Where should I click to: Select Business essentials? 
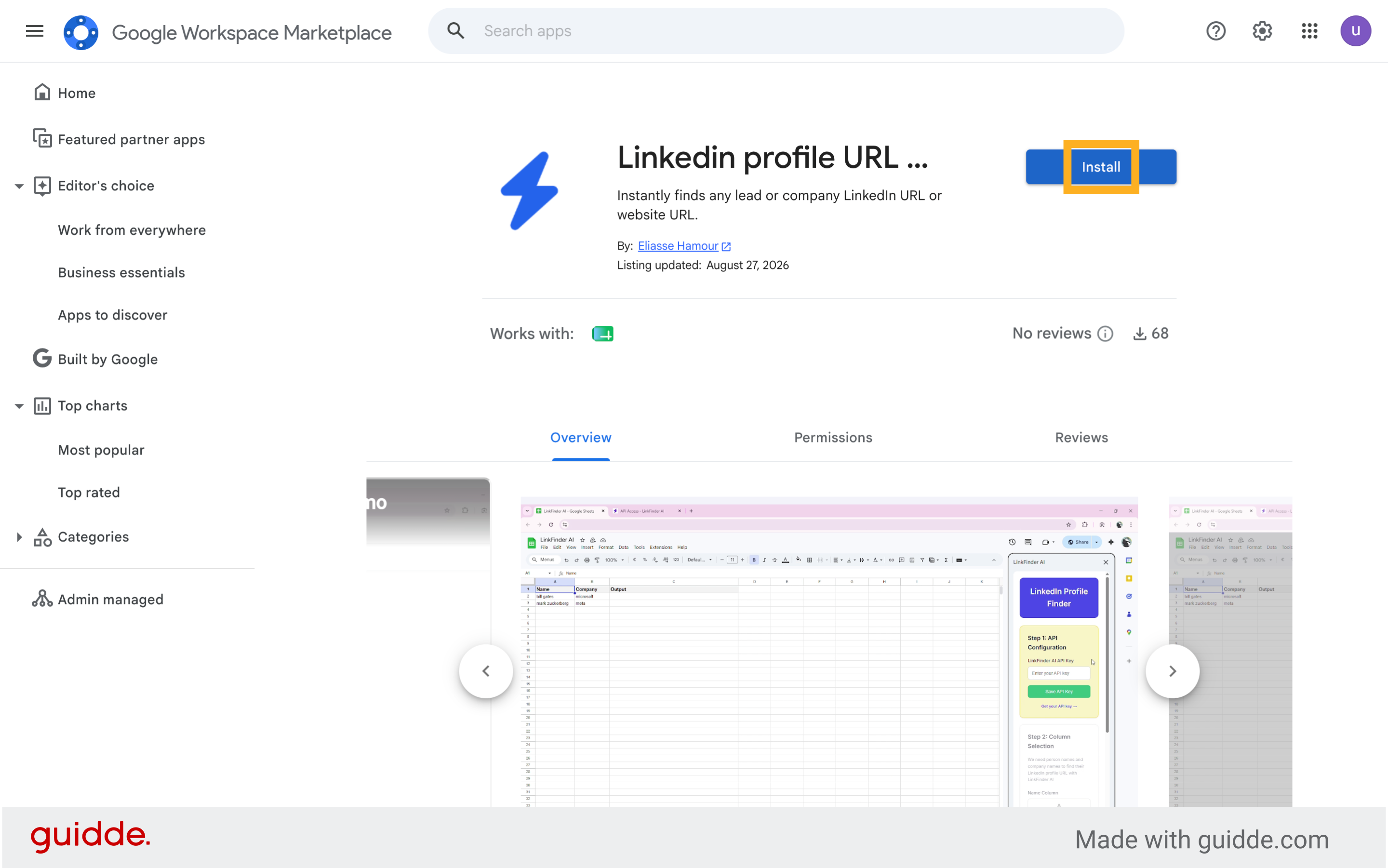(121, 273)
